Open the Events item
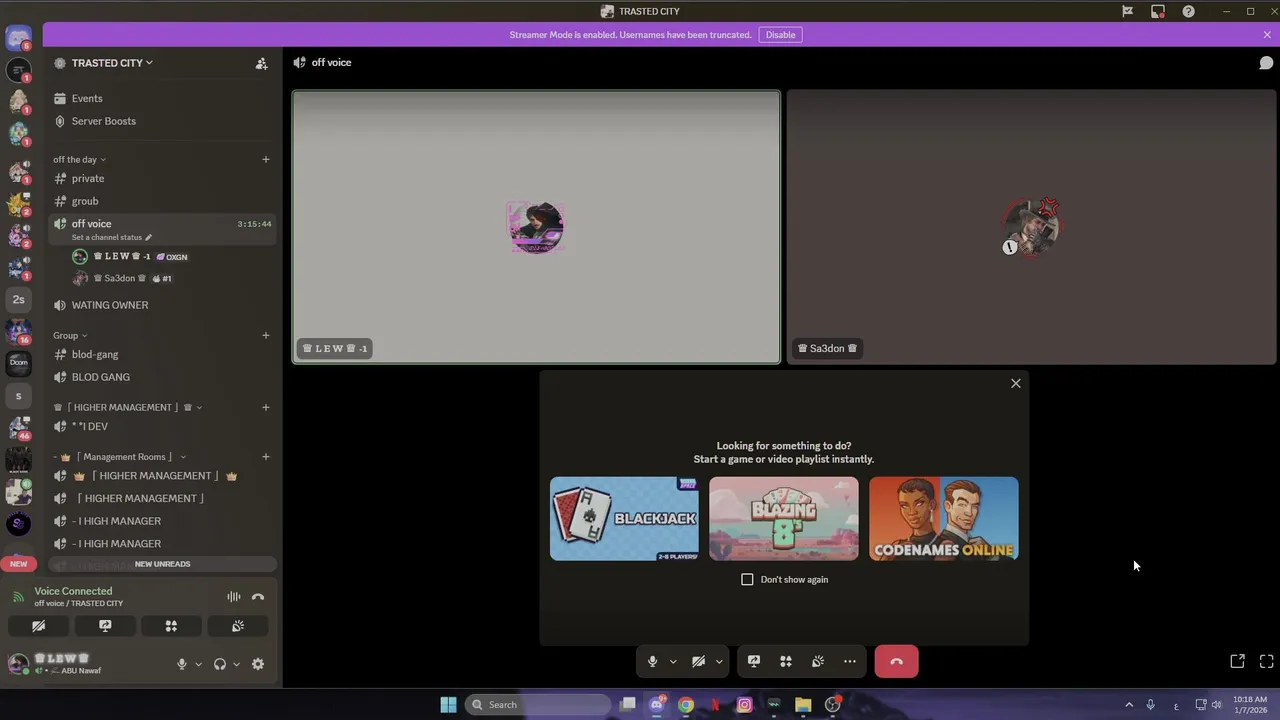1280x720 pixels. (x=163, y=98)
